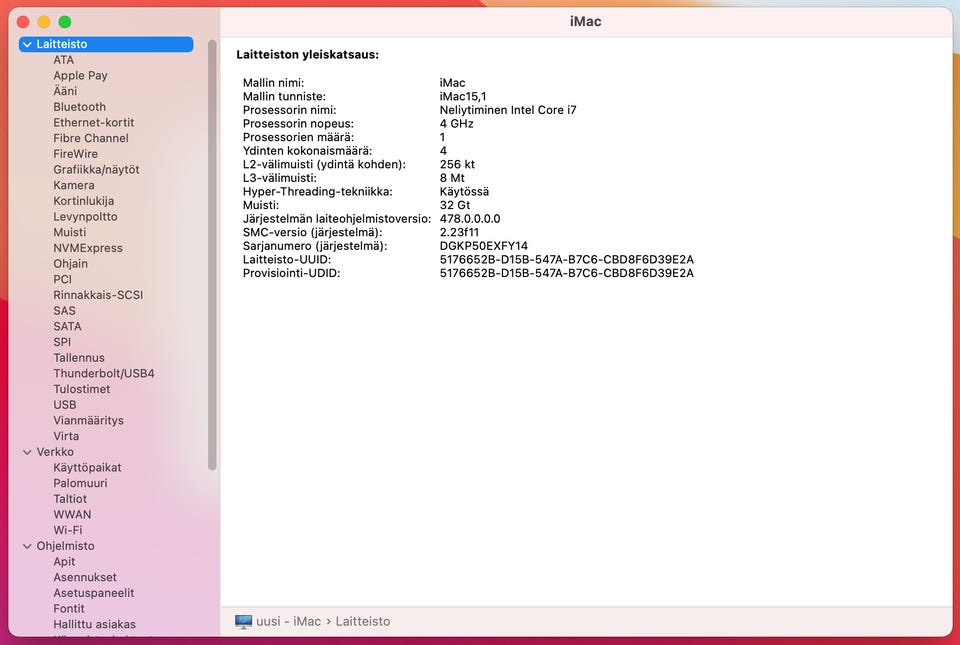Select Virta power entry
This screenshot has height=645, width=960.
click(x=66, y=436)
